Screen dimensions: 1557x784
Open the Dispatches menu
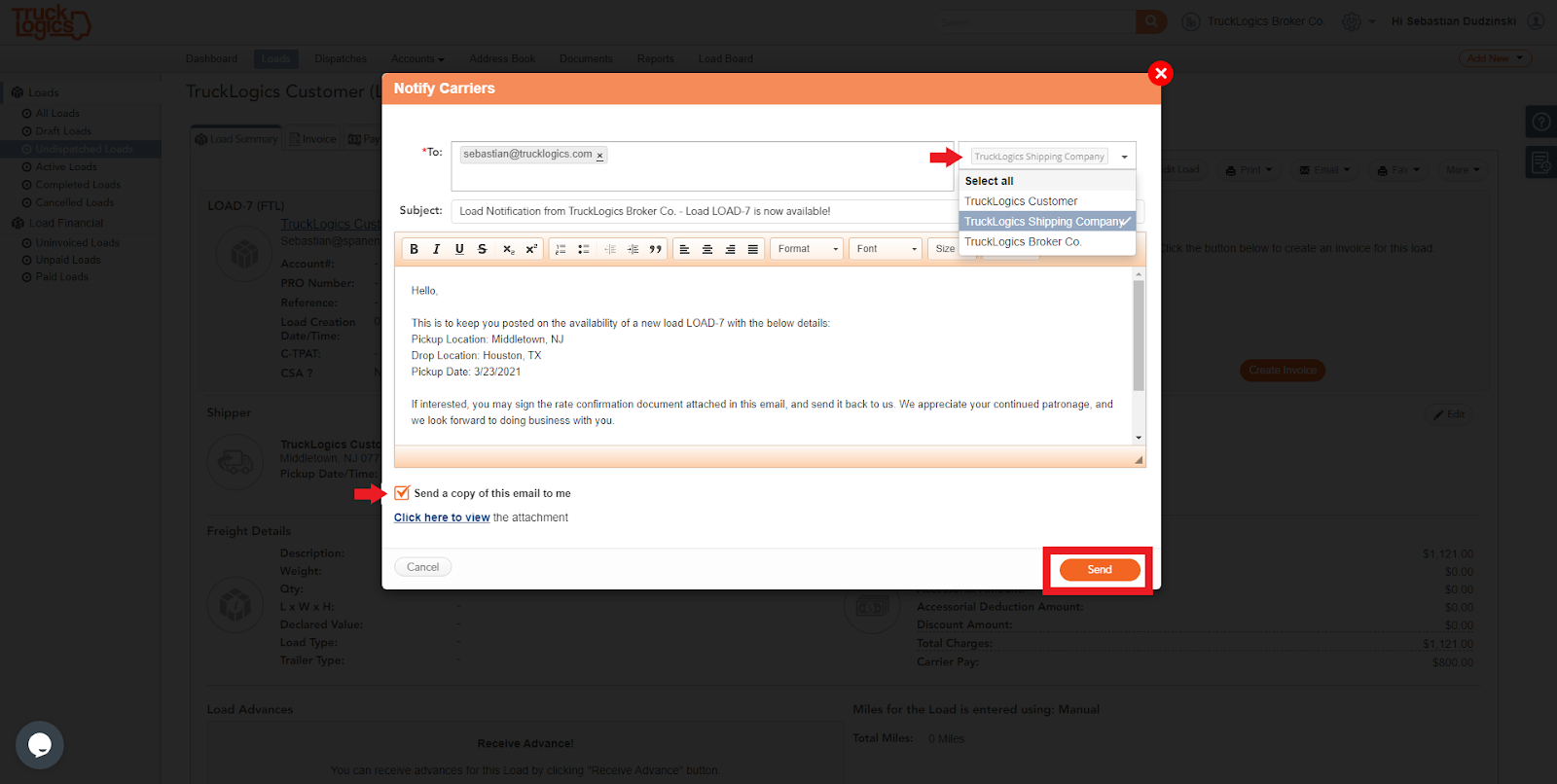pyautogui.click(x=341, y=59)
